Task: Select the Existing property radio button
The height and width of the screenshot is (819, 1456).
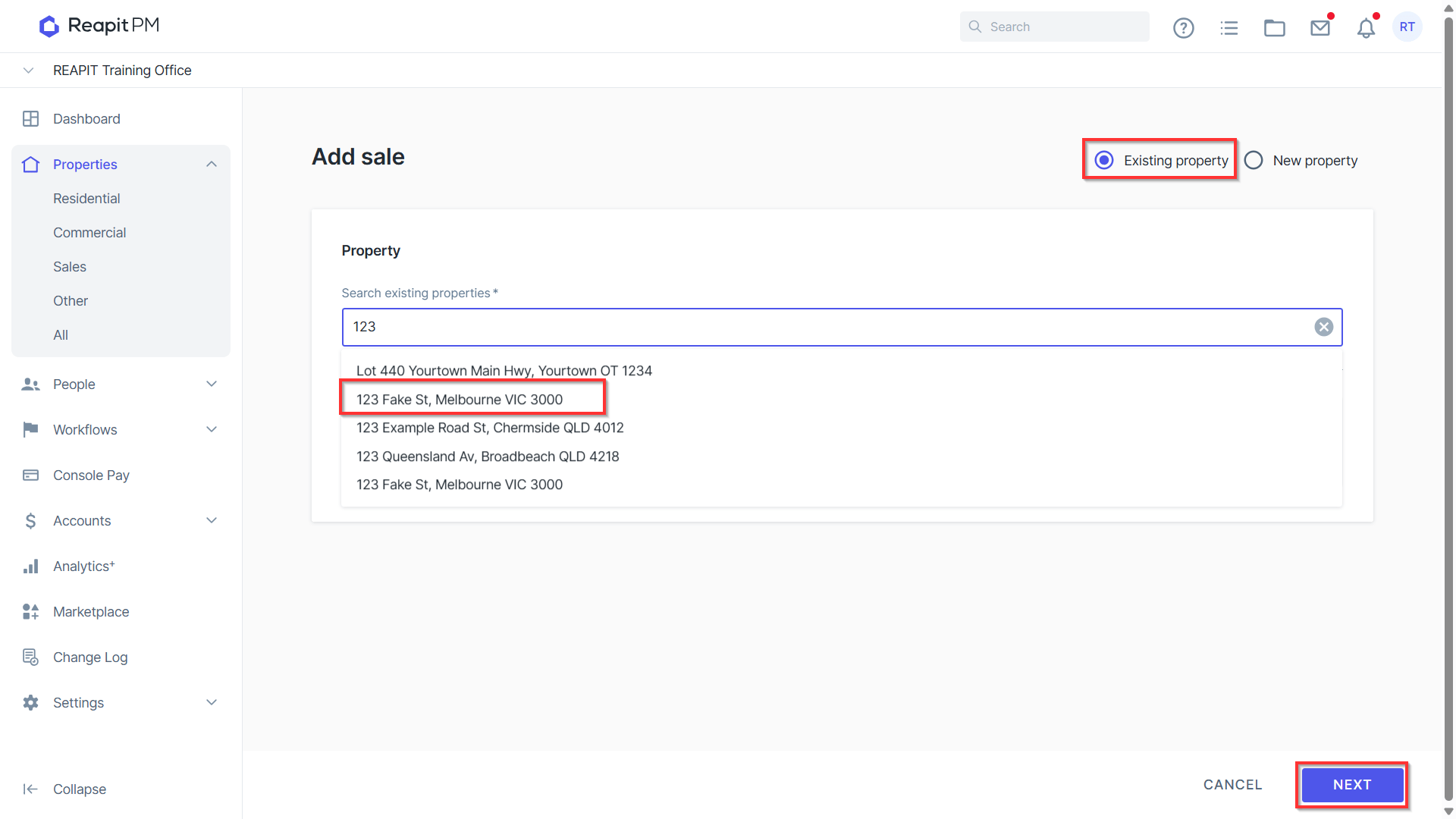Action: (1104, 160)
